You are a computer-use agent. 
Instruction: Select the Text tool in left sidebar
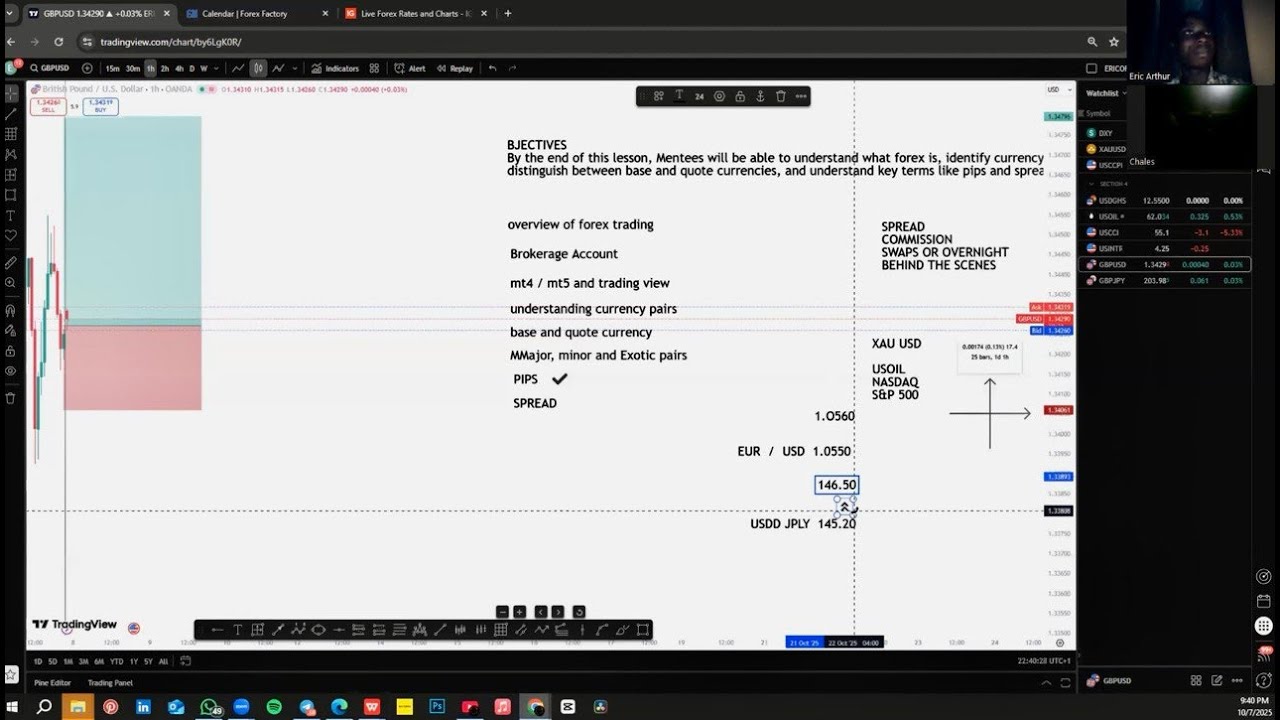[x=11, y=215]
